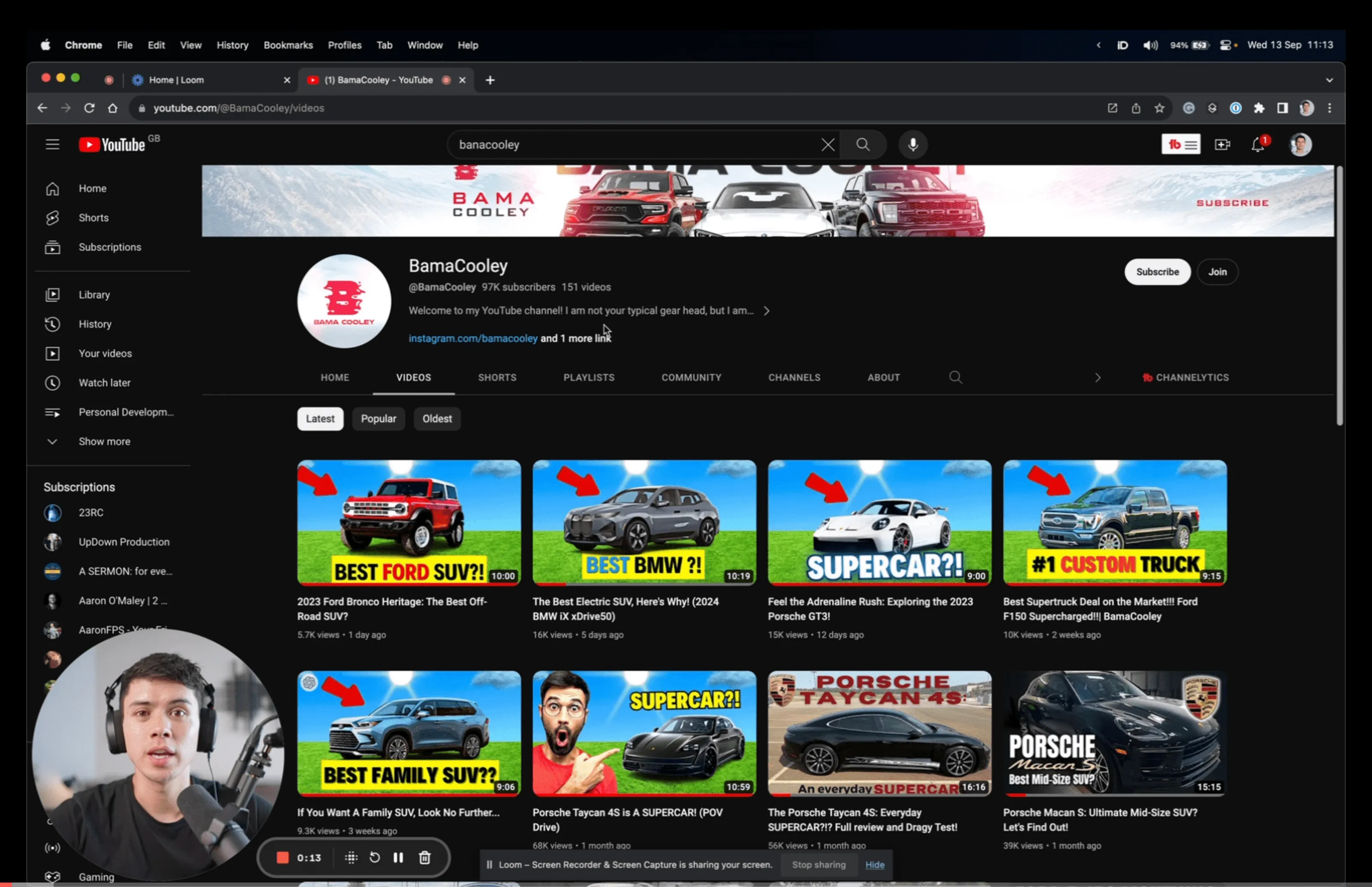The height and width of the screenshot is (887, 1372).
Task: Click the Join button
Action: 1217,272
